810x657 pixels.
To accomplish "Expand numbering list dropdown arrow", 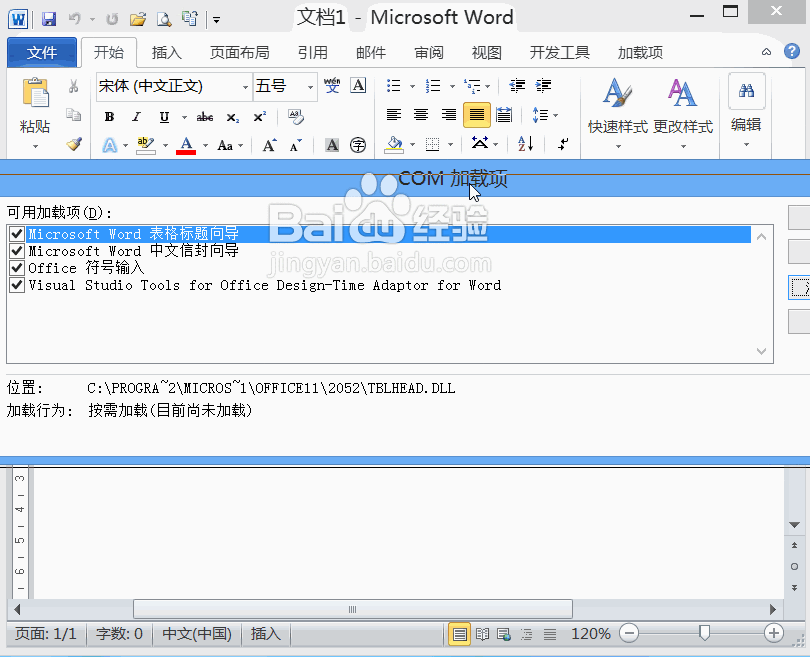I will tap(452, 86).
